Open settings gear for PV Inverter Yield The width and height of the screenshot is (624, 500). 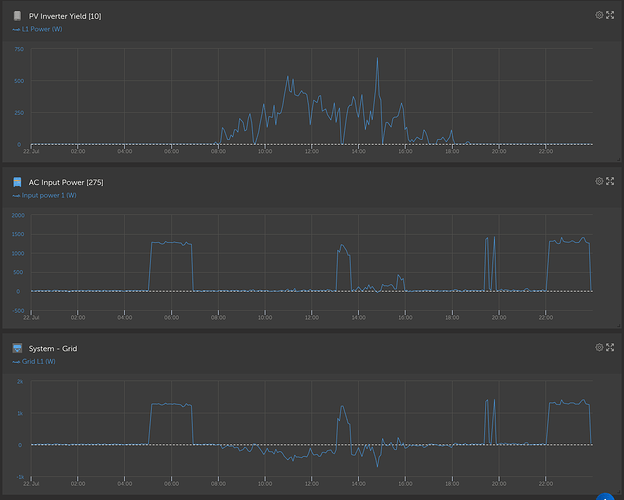pos(599,15)
